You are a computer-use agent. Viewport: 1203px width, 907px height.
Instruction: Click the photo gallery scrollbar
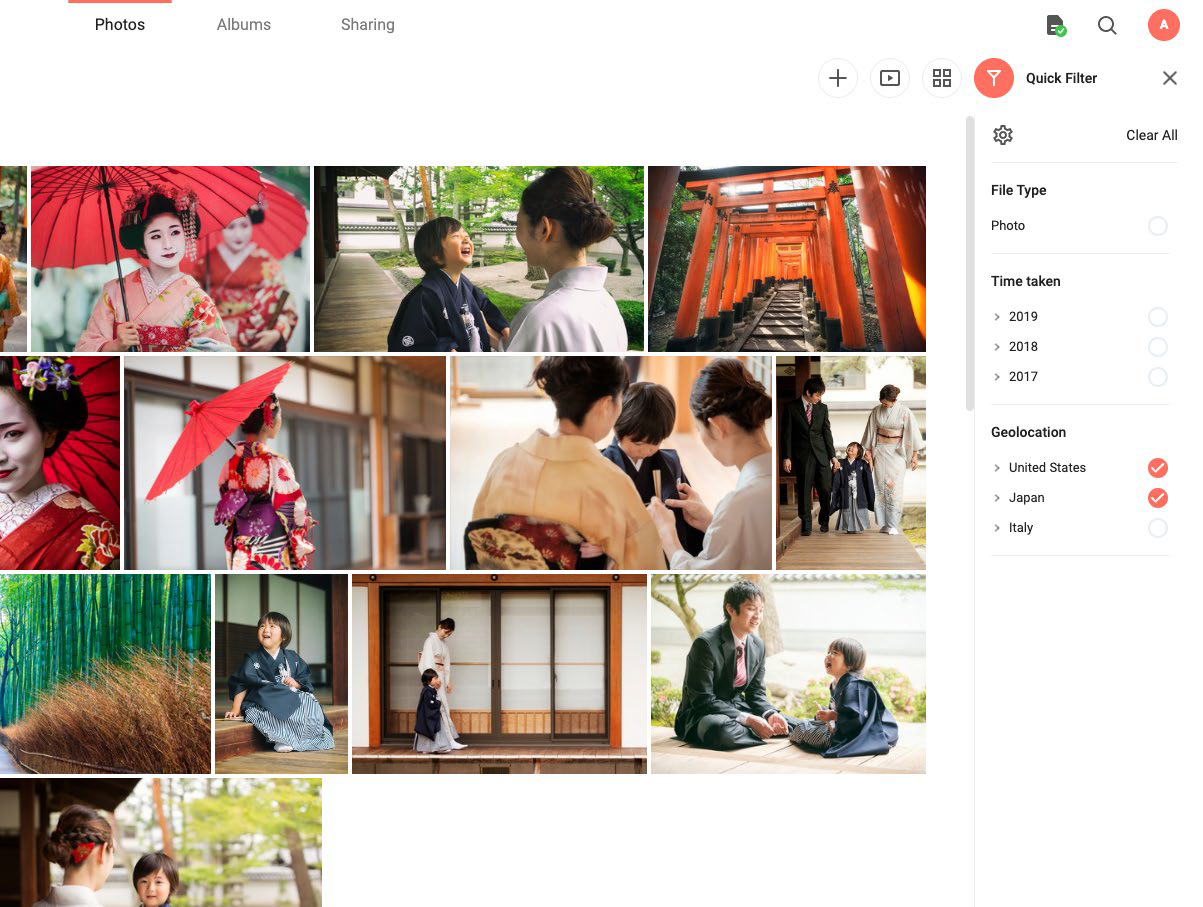point(969,263)
